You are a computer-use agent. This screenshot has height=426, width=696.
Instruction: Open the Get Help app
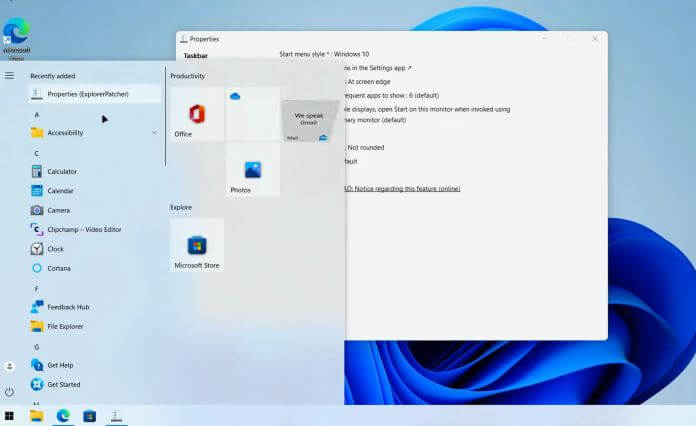[95, 365]
